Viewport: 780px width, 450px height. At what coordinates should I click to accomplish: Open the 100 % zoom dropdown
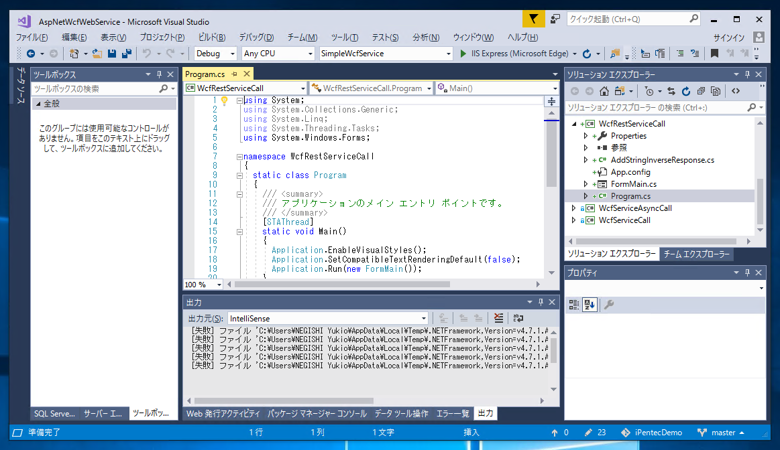pyautogui.click(x=219, y=285)
